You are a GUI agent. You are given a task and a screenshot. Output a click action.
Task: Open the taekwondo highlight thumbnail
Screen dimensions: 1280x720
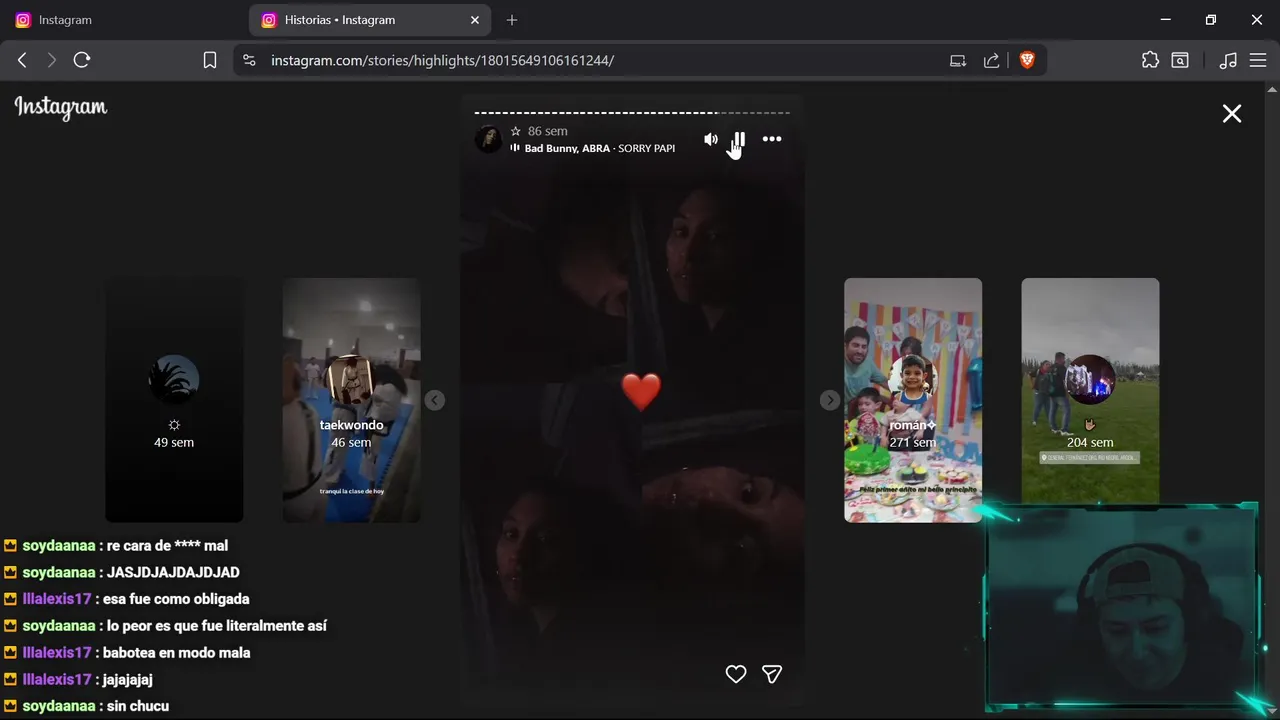[351, 400]
